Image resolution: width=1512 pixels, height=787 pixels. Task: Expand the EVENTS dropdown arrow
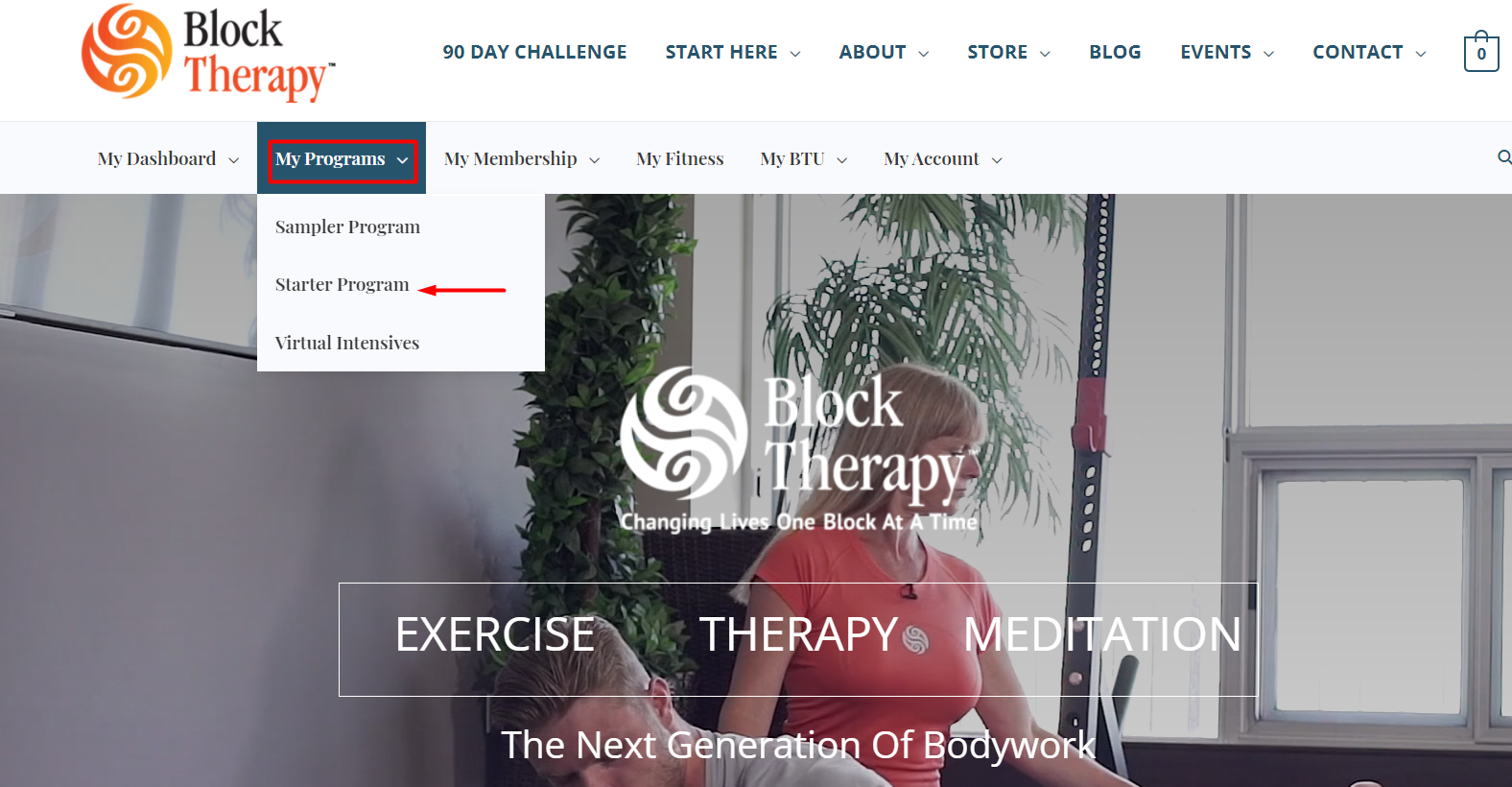pos(1268,54)
